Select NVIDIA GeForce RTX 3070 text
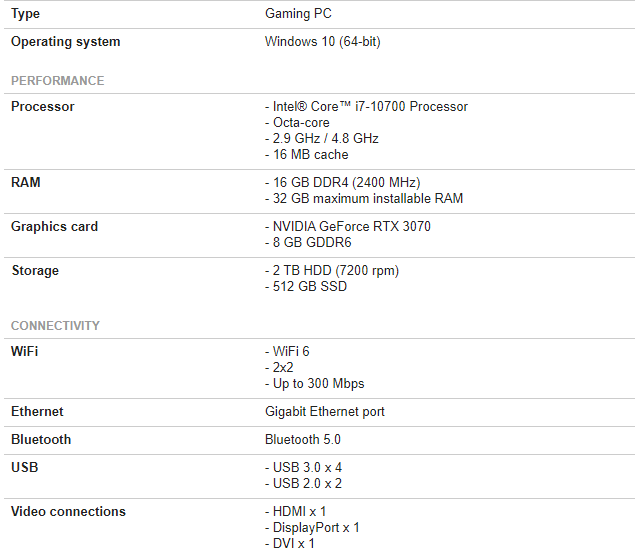The width and height of the screenshot is (635, 556). pos(347,226)
